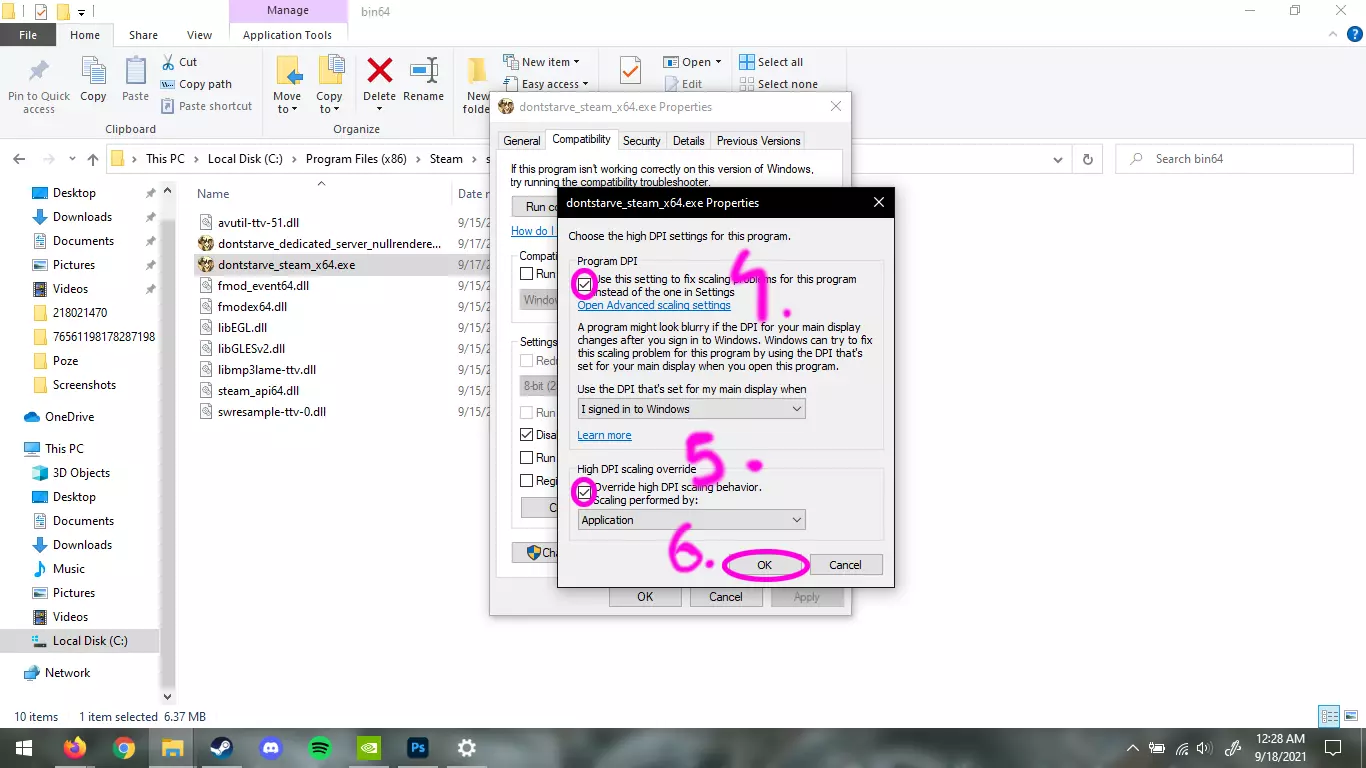Go back with the address bar Back arrow
Screen dimensions: 1366x768
19,159
